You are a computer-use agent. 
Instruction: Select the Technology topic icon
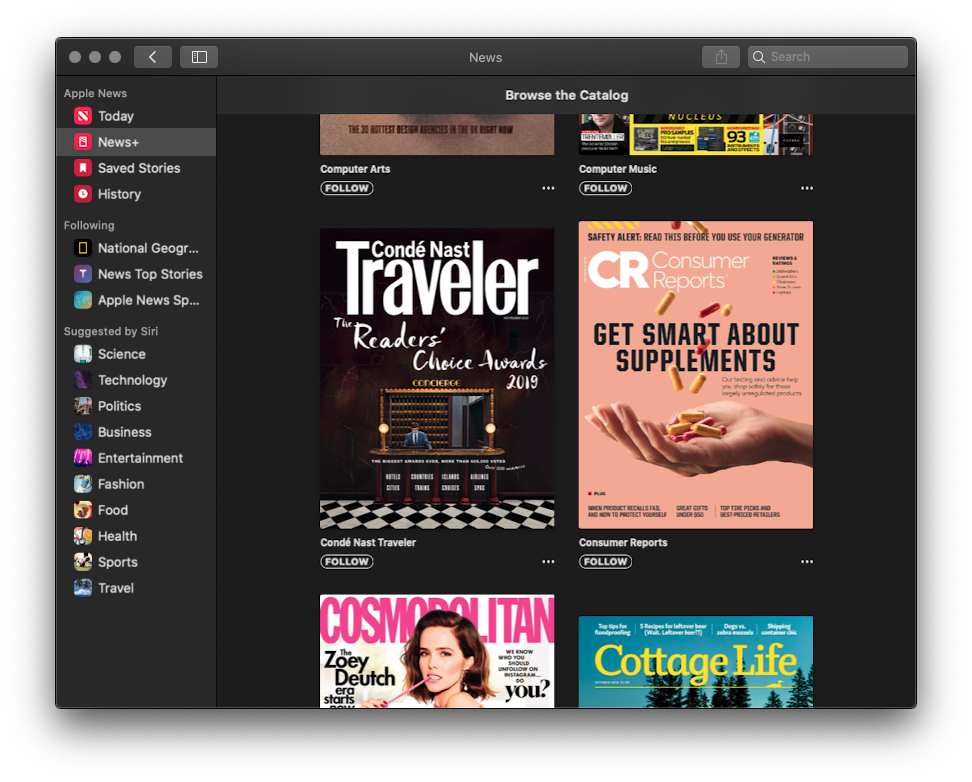coord(83,380)
